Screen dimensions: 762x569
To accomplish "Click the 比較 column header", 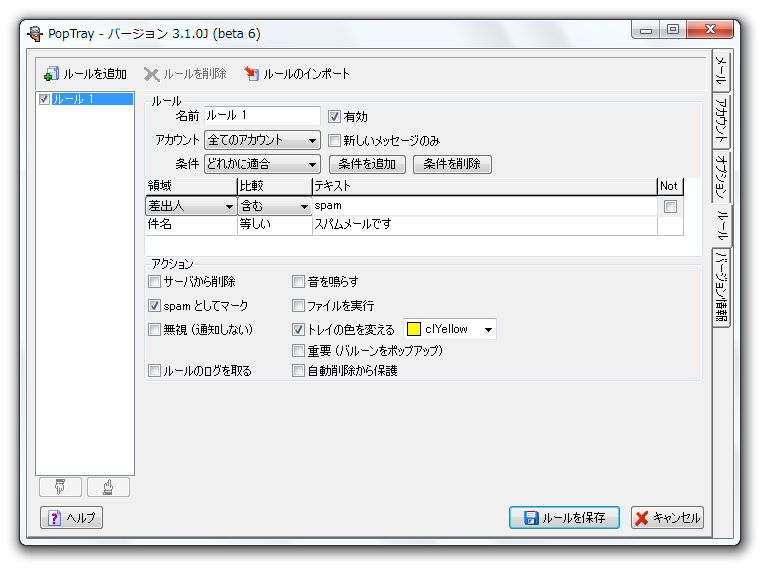I will (x=275, y=186).
